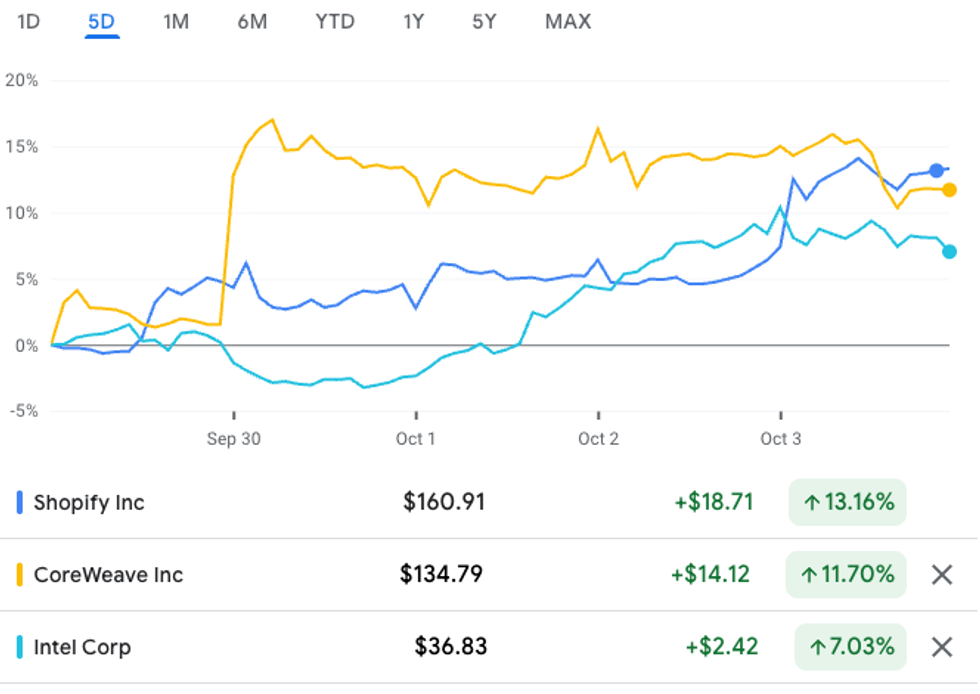Select the 1D time range tab
The width and height of the screenshot is (980, 694).
click(x=29, y=21)
